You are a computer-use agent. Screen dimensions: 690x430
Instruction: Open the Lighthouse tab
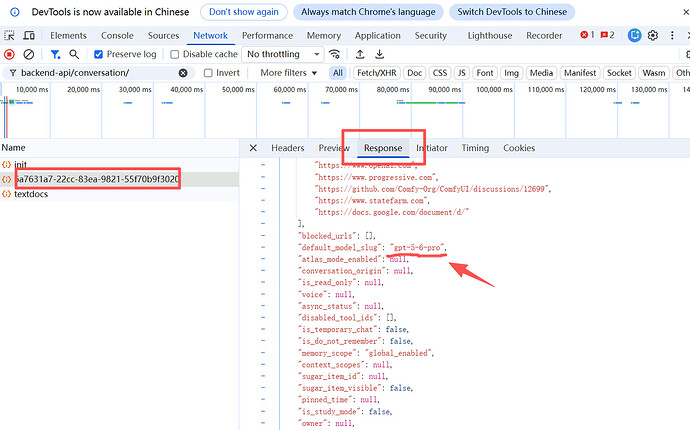coord(490,36)
